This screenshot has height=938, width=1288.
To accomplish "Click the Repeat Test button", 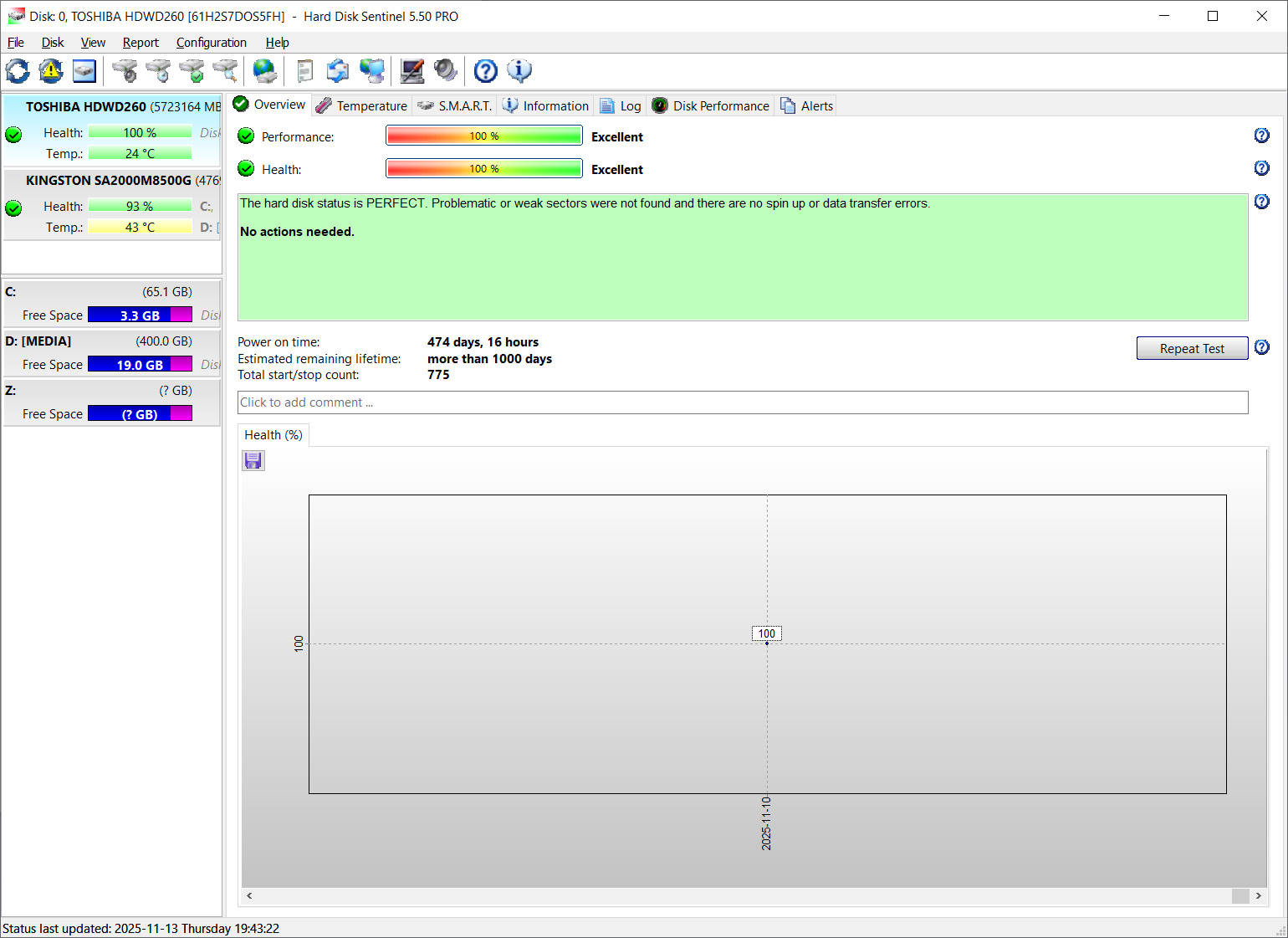I will click(x=1192, y=348).
